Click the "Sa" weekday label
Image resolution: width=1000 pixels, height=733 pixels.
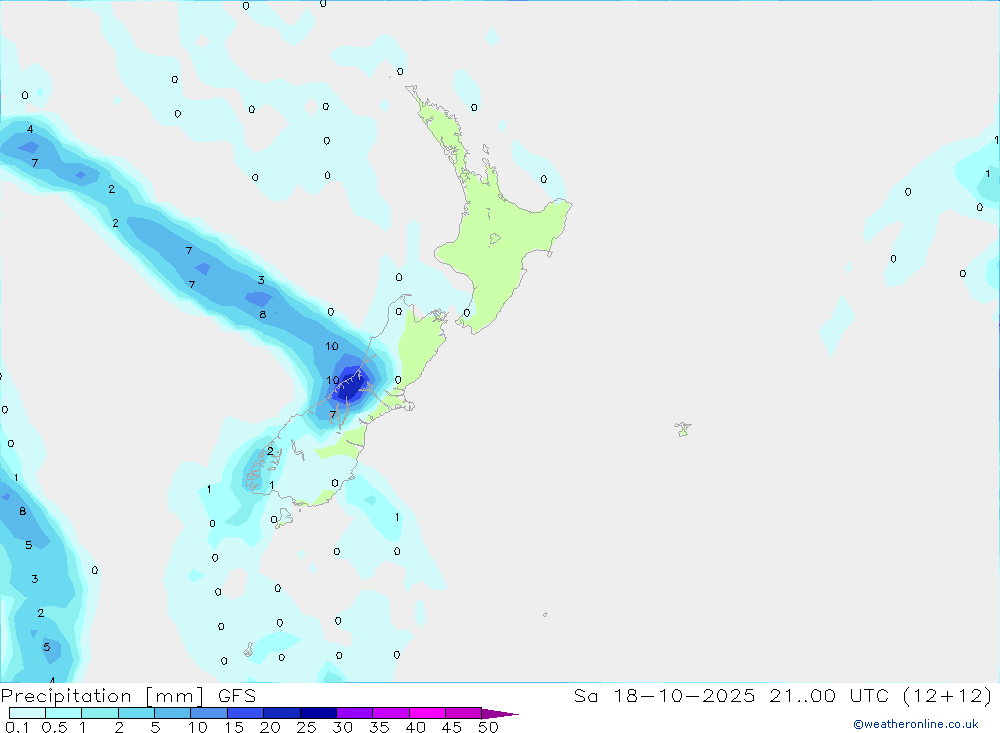pyautogui.click(x=585, y=695)
